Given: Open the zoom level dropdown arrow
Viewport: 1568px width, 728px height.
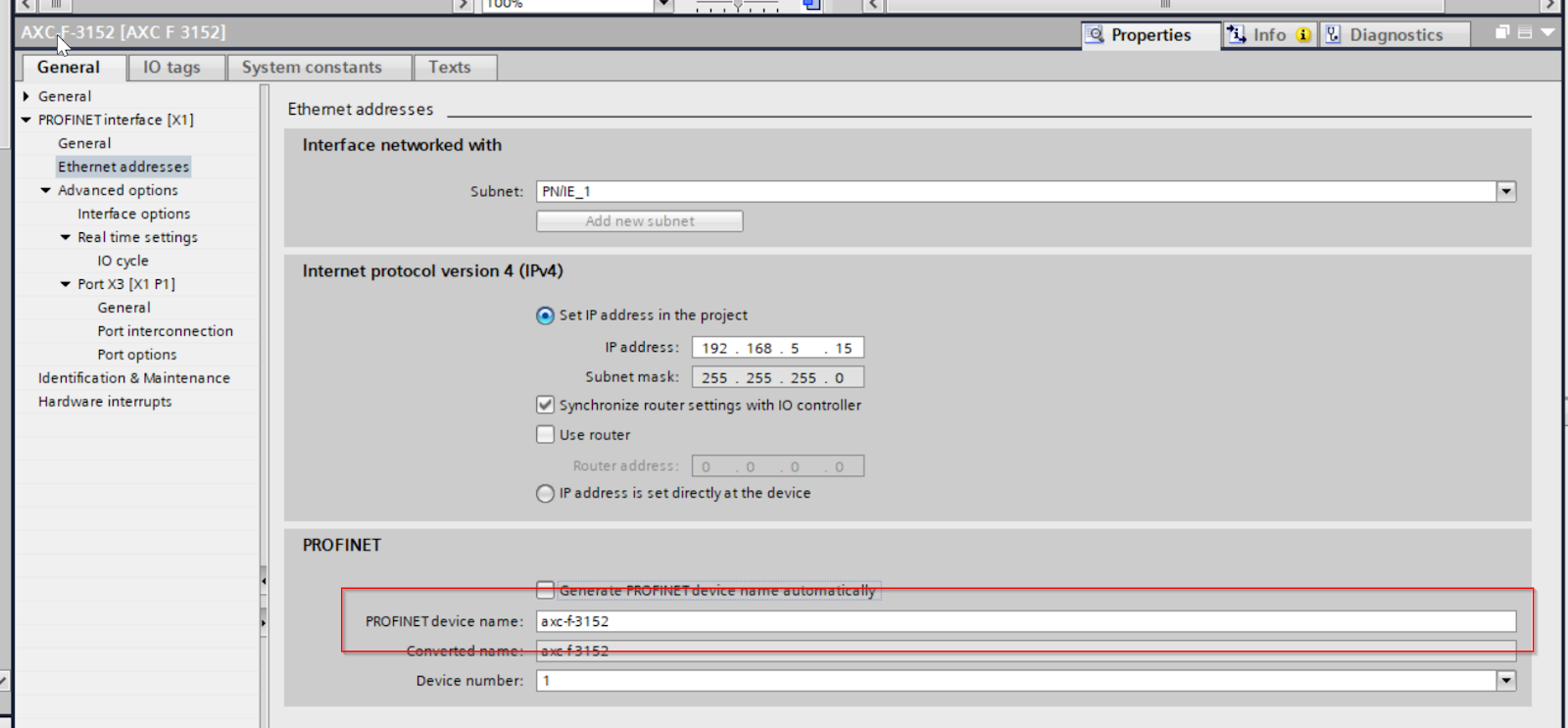Looking at the screenshot, I should click(x=663, y=5).
